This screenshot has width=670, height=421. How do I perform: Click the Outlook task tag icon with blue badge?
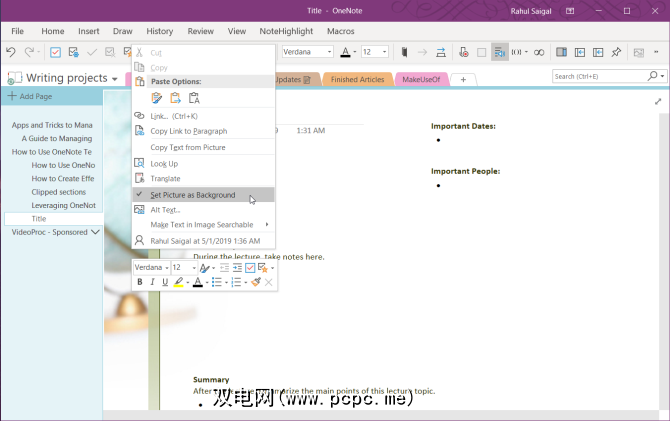73,52
